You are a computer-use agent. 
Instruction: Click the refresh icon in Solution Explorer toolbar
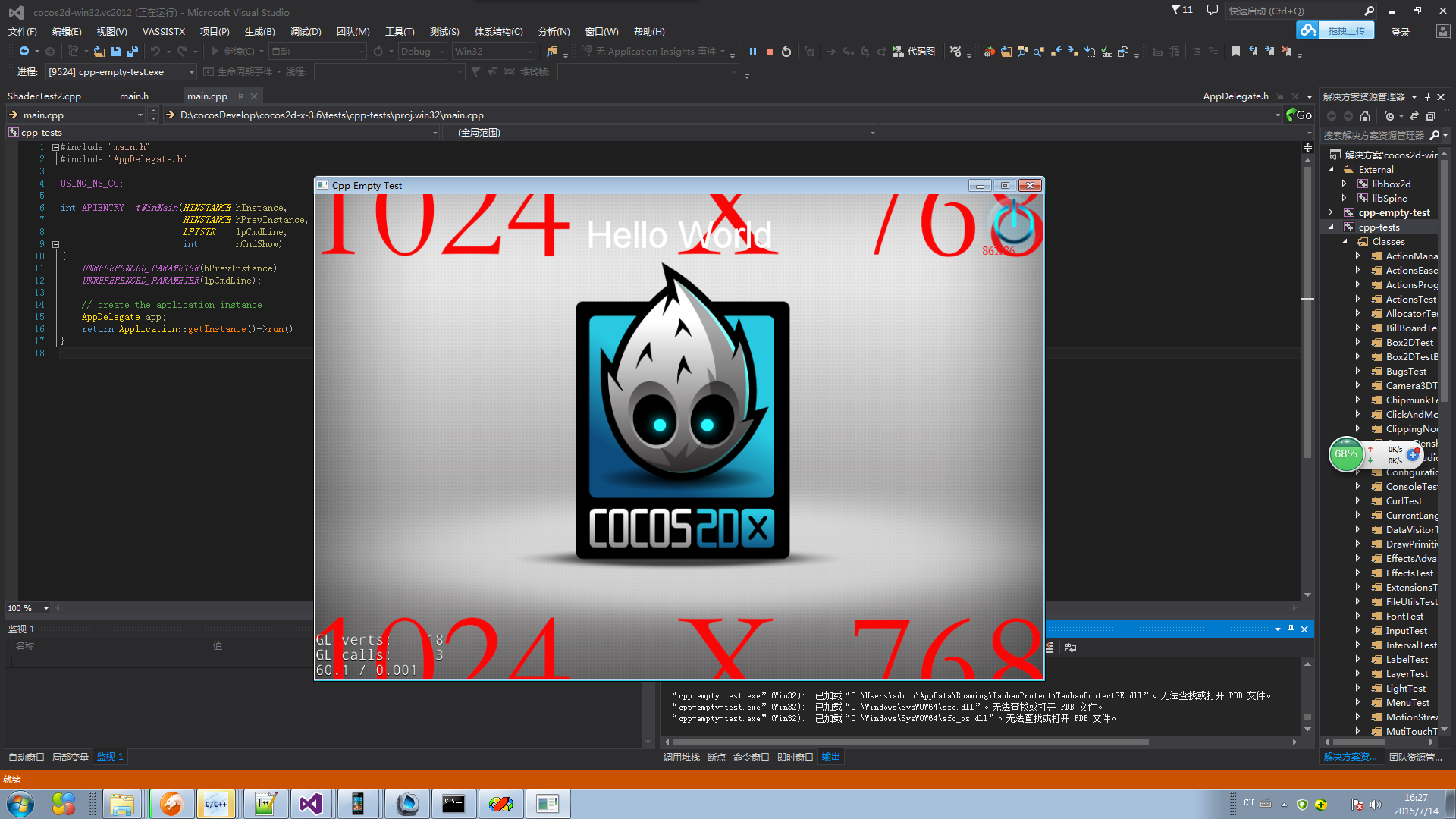1414,116
